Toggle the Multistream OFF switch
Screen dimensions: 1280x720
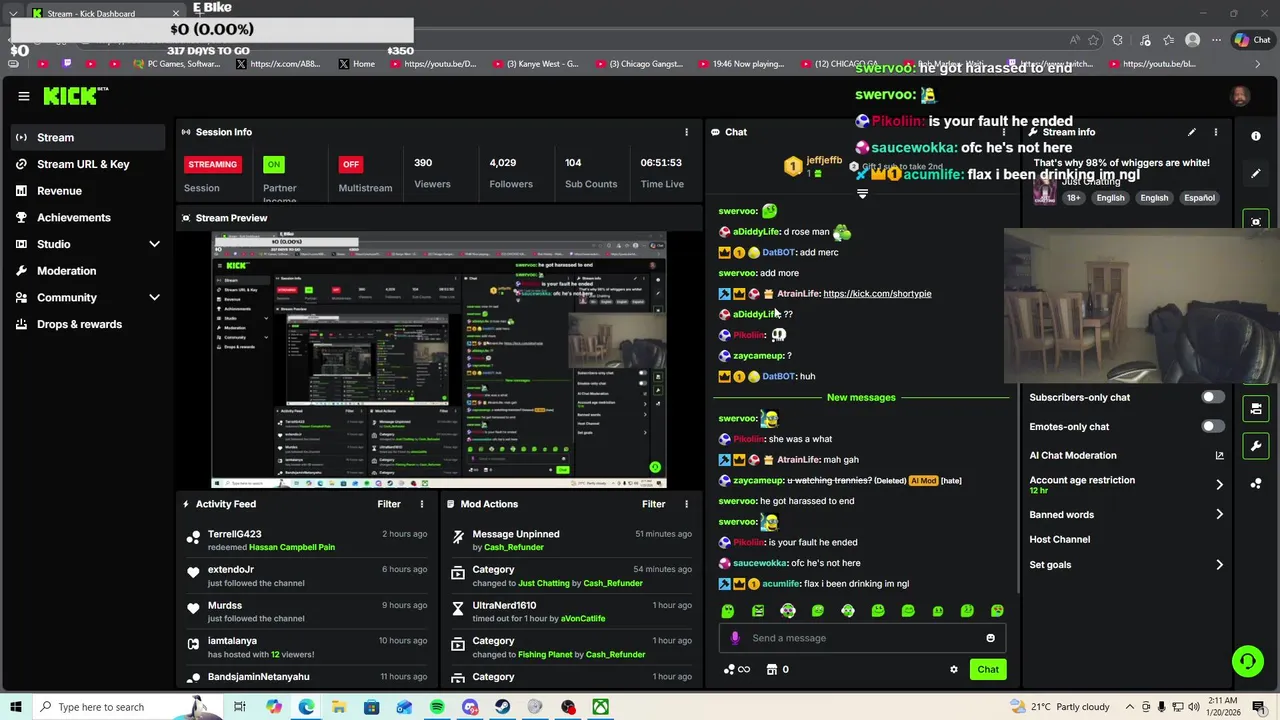[x=350, y=164]
